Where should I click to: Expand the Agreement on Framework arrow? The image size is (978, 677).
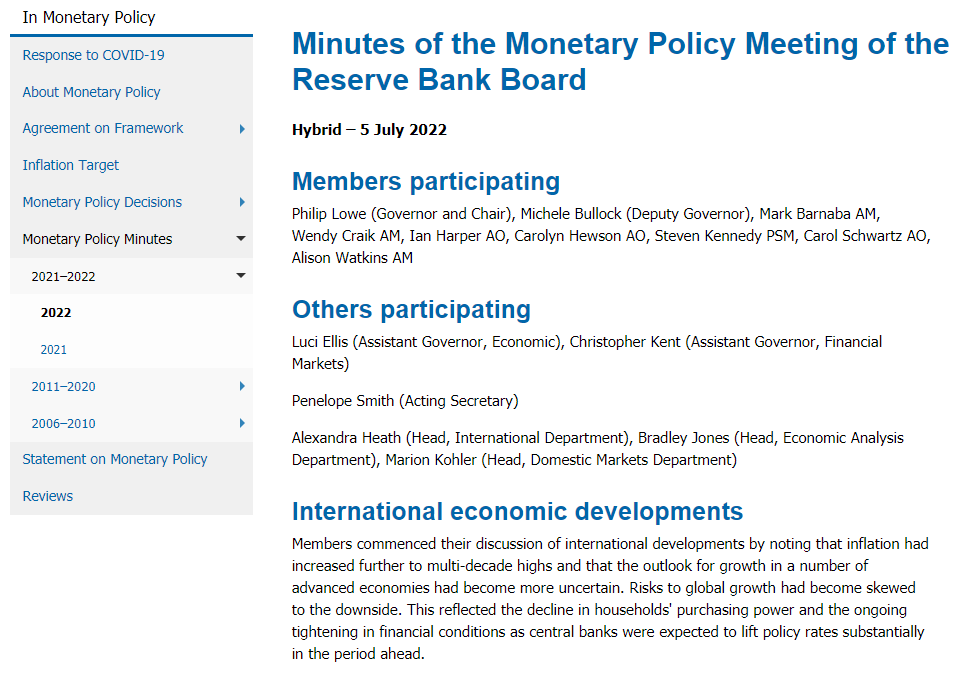pyautogui.click(x=242, y=129)
